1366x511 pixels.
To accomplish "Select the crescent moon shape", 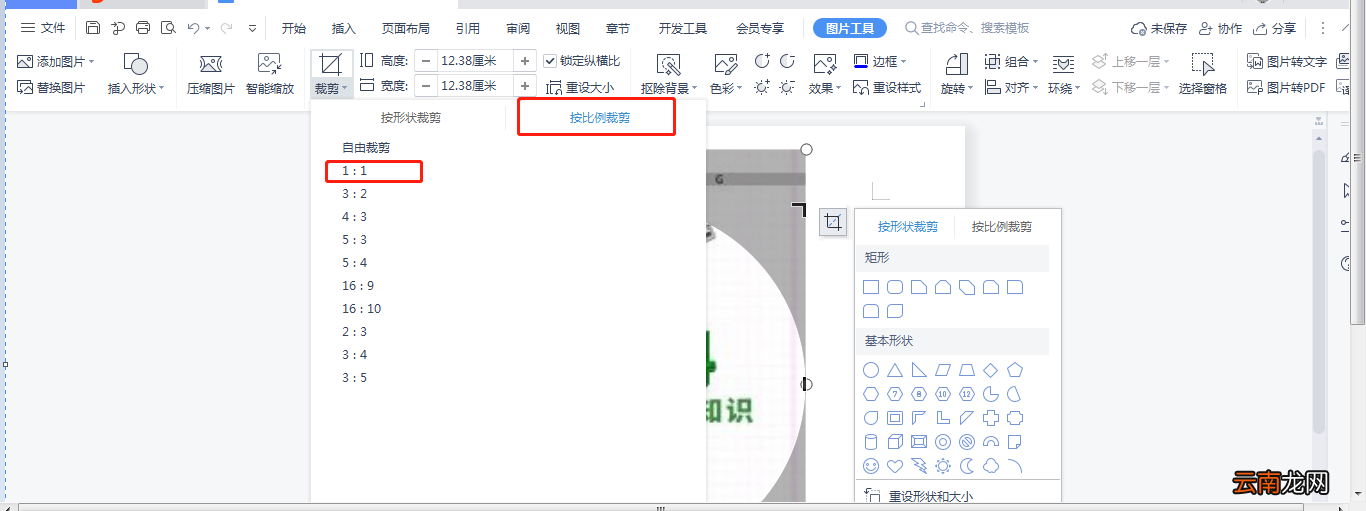I will [967, 466].
